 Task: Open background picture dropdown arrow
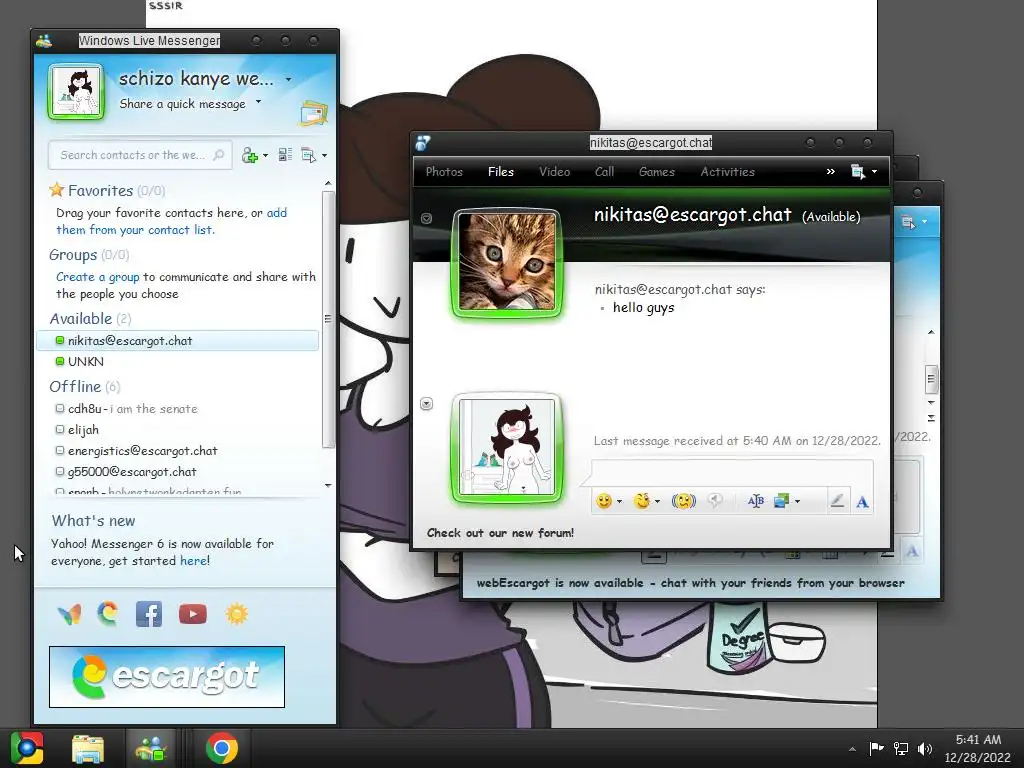click(797, 502)
